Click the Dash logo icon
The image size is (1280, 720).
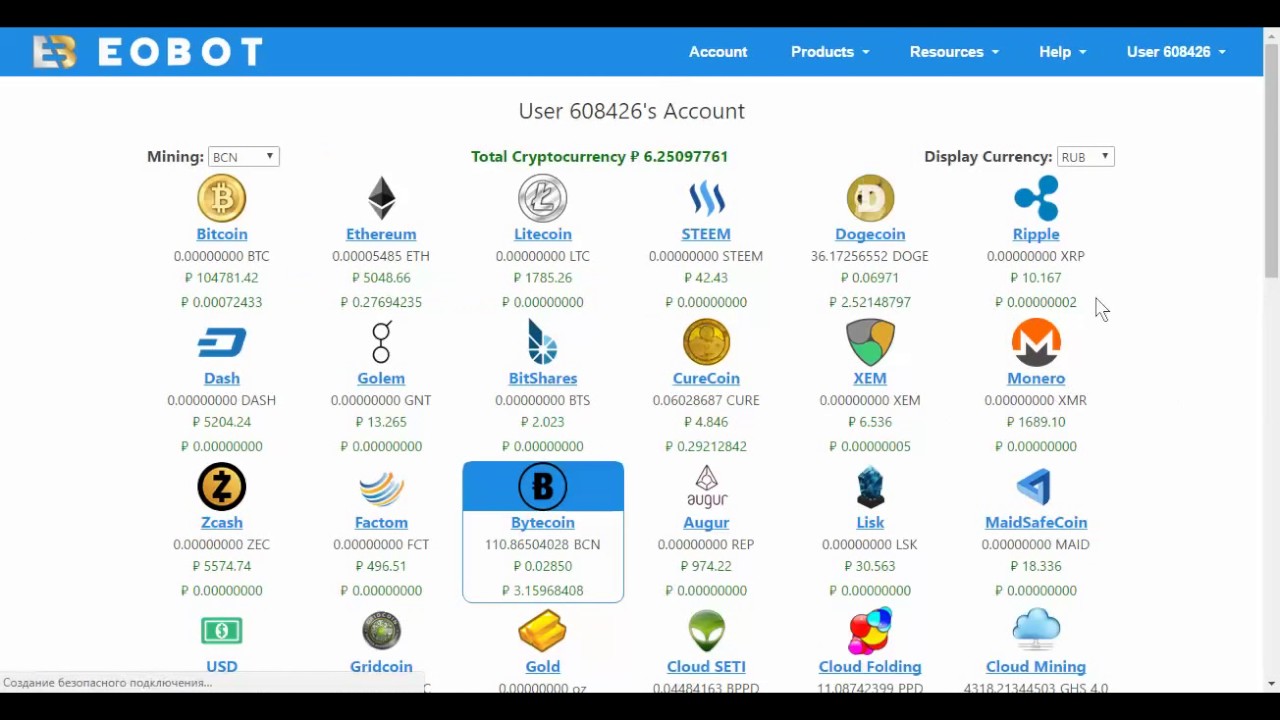click(222, 342)
